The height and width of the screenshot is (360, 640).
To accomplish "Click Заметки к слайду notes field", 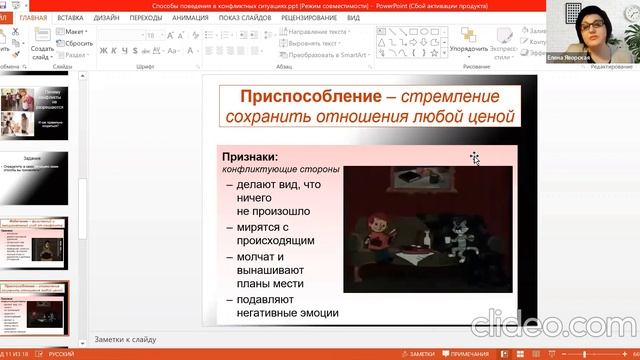I will (x=125, y=340).
